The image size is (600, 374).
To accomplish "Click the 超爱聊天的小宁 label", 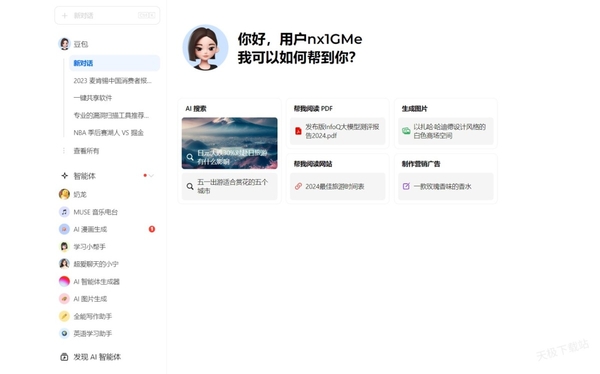I will [x=96, y=264].
